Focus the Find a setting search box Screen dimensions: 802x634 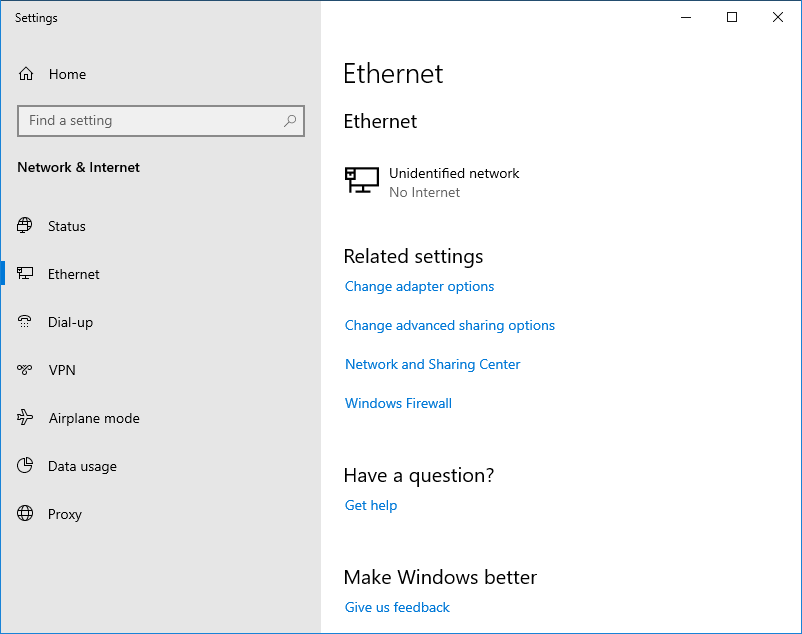tap(161, 121)
